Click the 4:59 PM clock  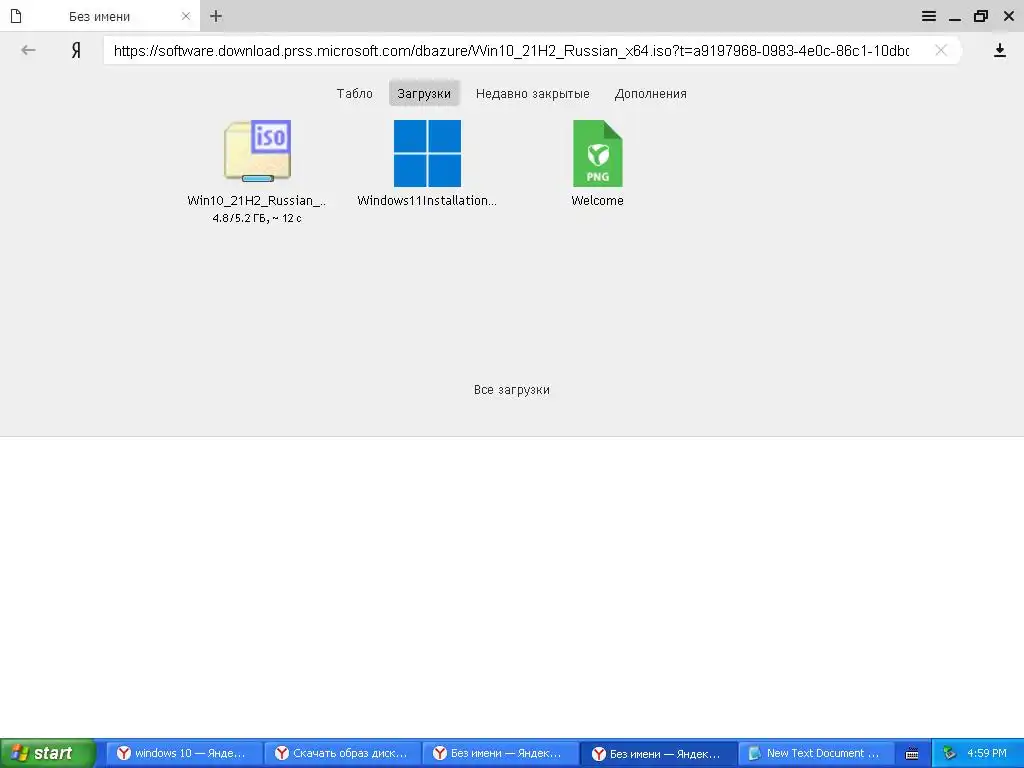pyautogui.click(x=987, y=753)
